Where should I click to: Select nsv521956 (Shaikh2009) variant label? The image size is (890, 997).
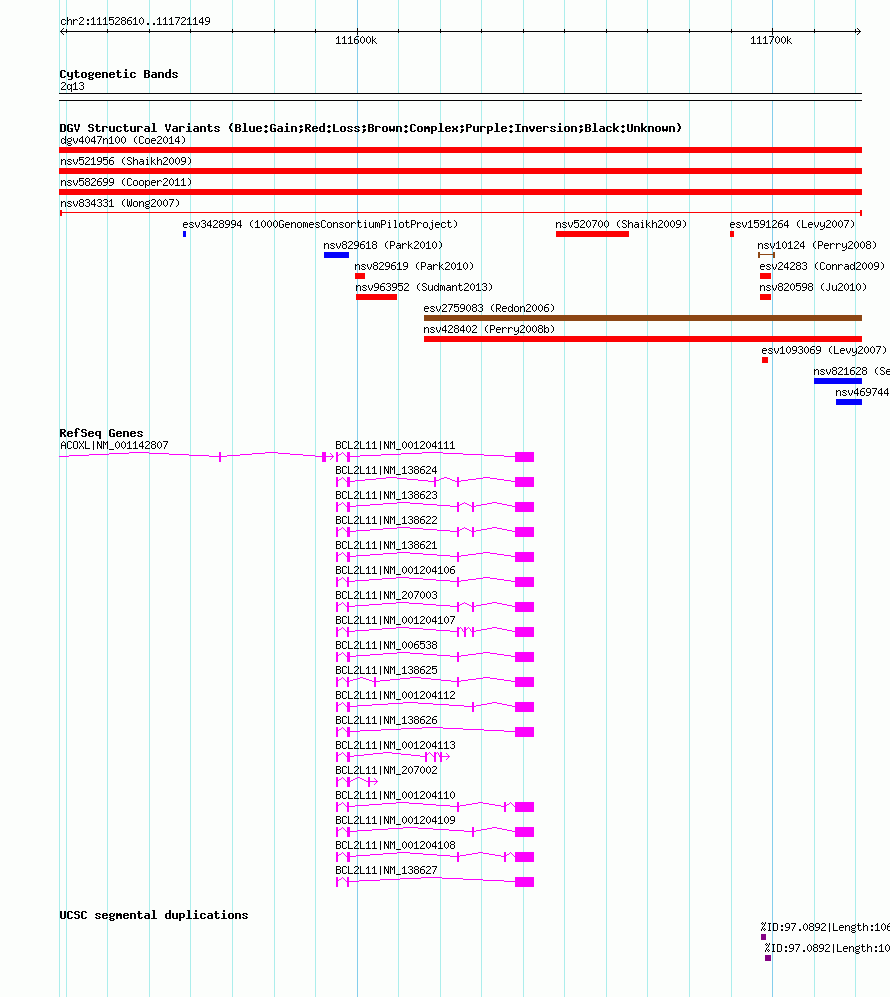click(126, 161)
